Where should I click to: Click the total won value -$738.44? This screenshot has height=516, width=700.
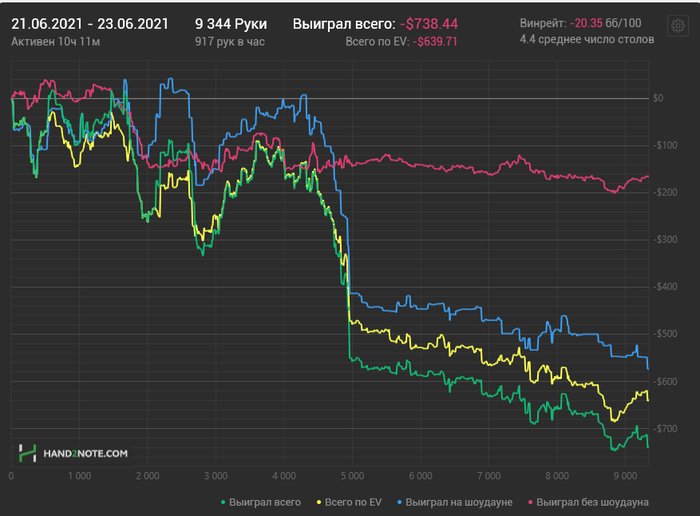[429, 24]
